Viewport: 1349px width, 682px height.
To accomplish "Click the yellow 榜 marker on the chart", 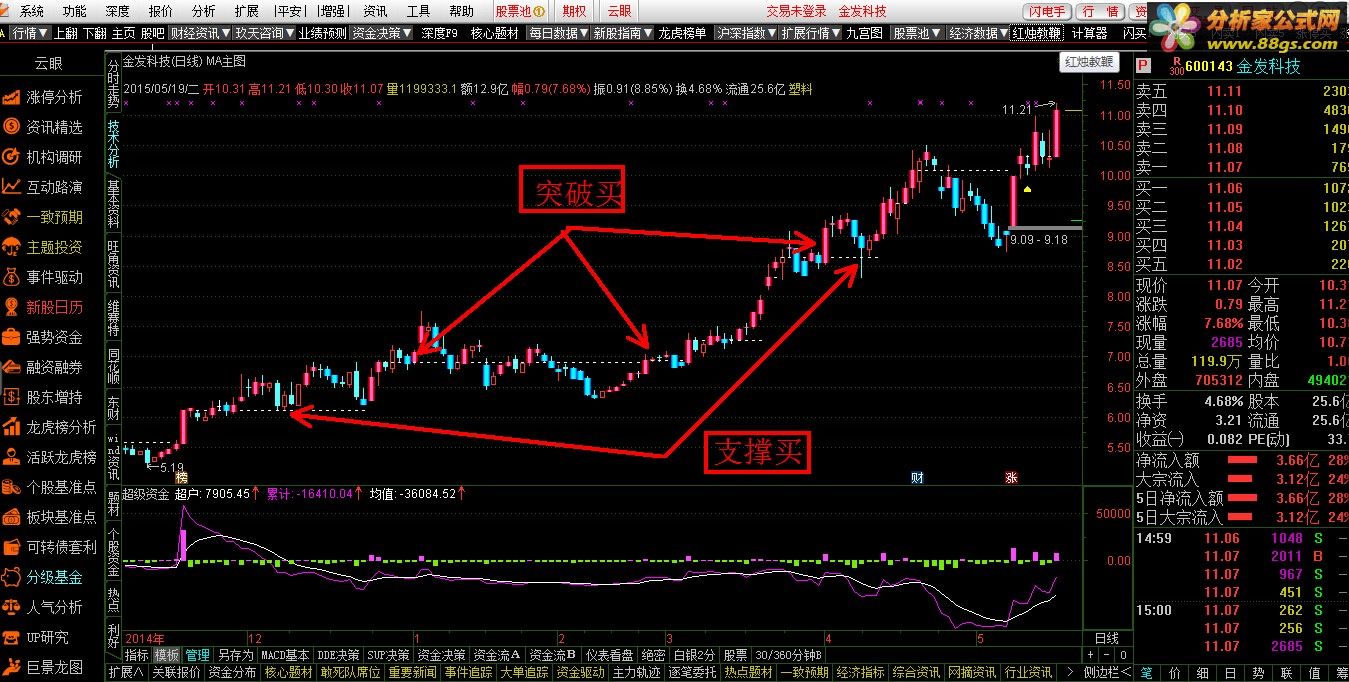I will coord(181,477).
